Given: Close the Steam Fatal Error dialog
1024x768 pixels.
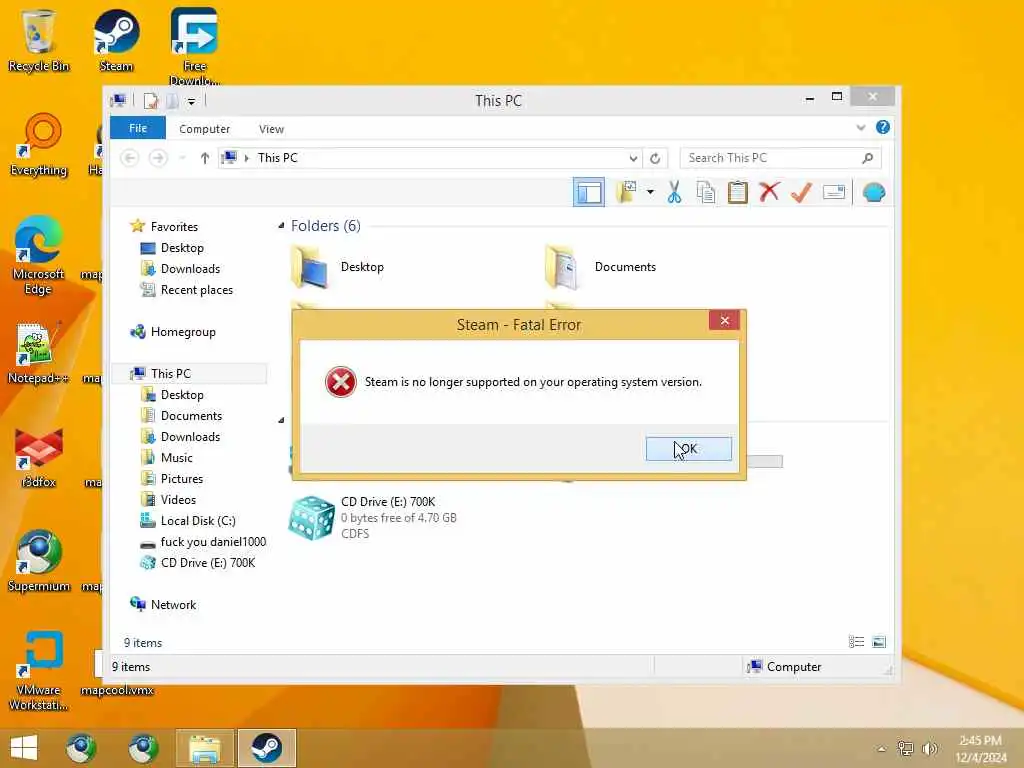Looking at the screenshot, I should [x=724, y=320].
